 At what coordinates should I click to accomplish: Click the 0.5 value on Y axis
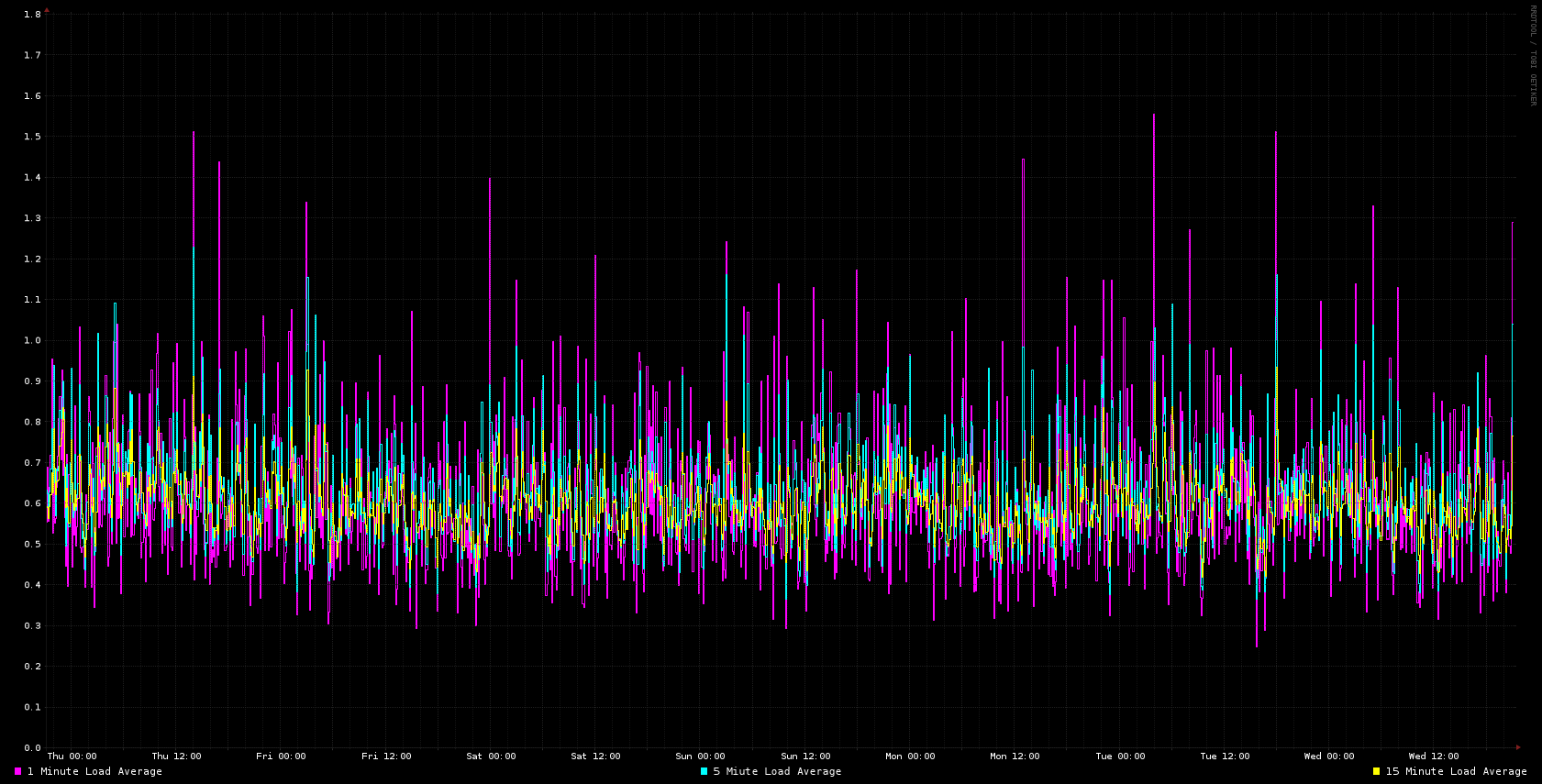tap(32, 544)
